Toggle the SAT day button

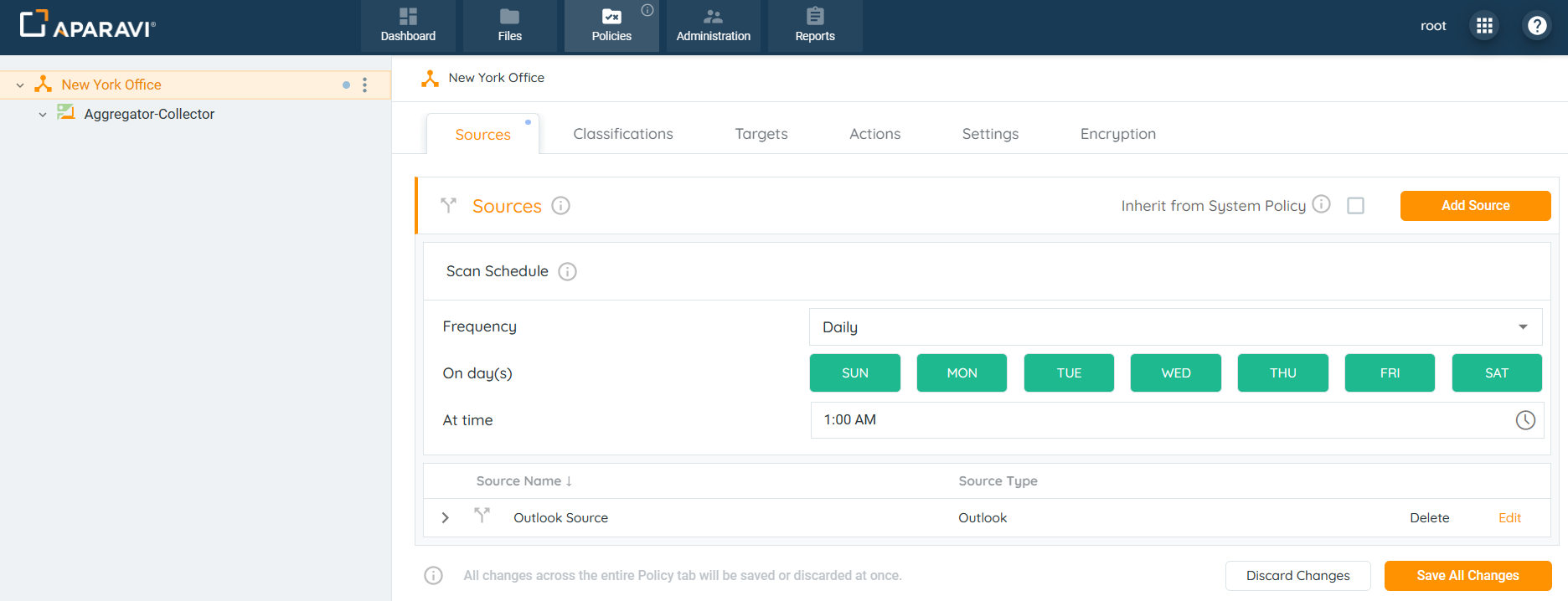pos(1496,373)
